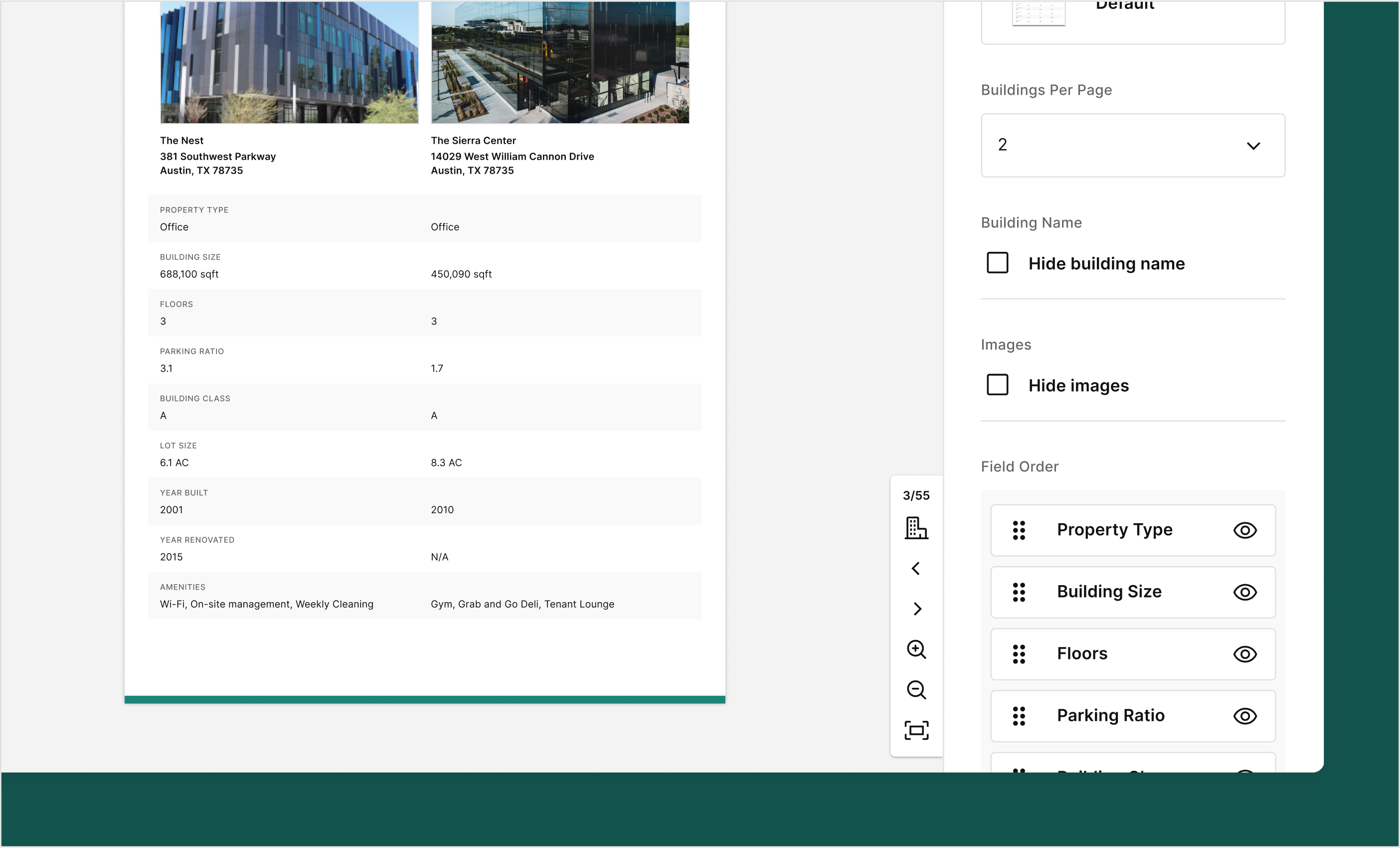Zoom in with the magnifier plus icon

tap(916, 649)
